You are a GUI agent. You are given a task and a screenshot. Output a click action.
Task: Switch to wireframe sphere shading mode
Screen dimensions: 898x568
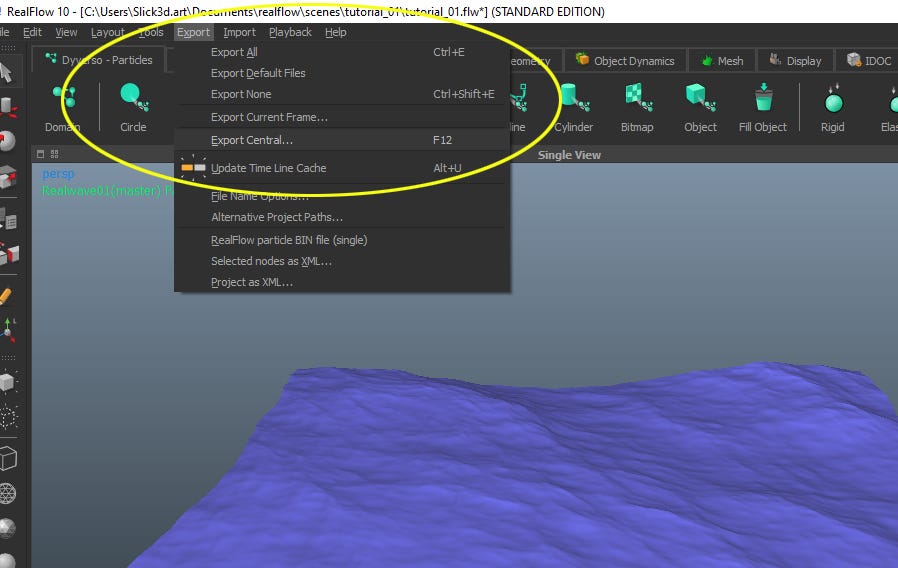tap(7, 494)
